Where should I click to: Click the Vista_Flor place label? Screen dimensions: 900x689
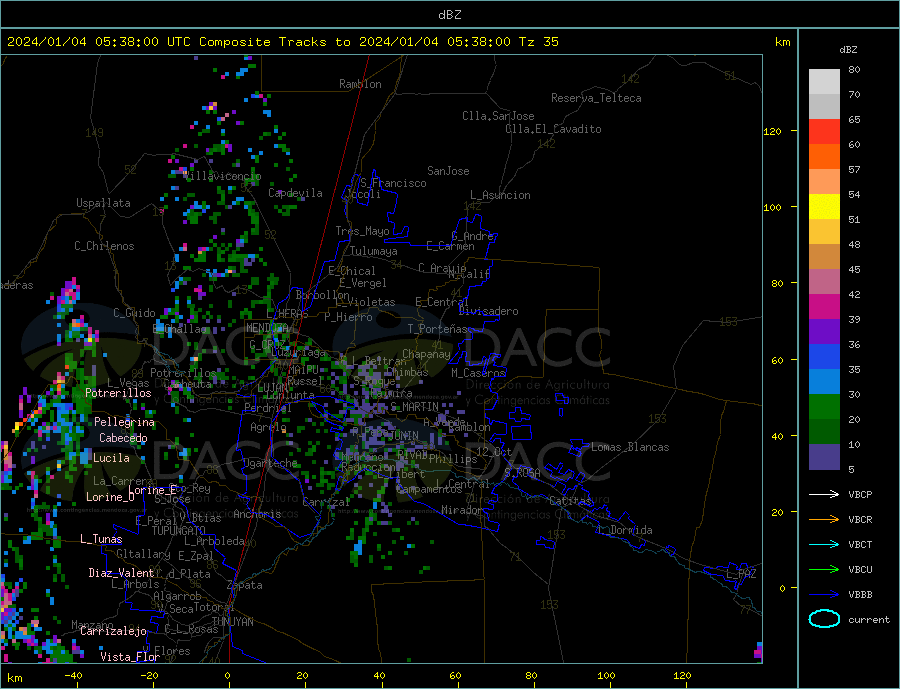(x=130, y=657)
